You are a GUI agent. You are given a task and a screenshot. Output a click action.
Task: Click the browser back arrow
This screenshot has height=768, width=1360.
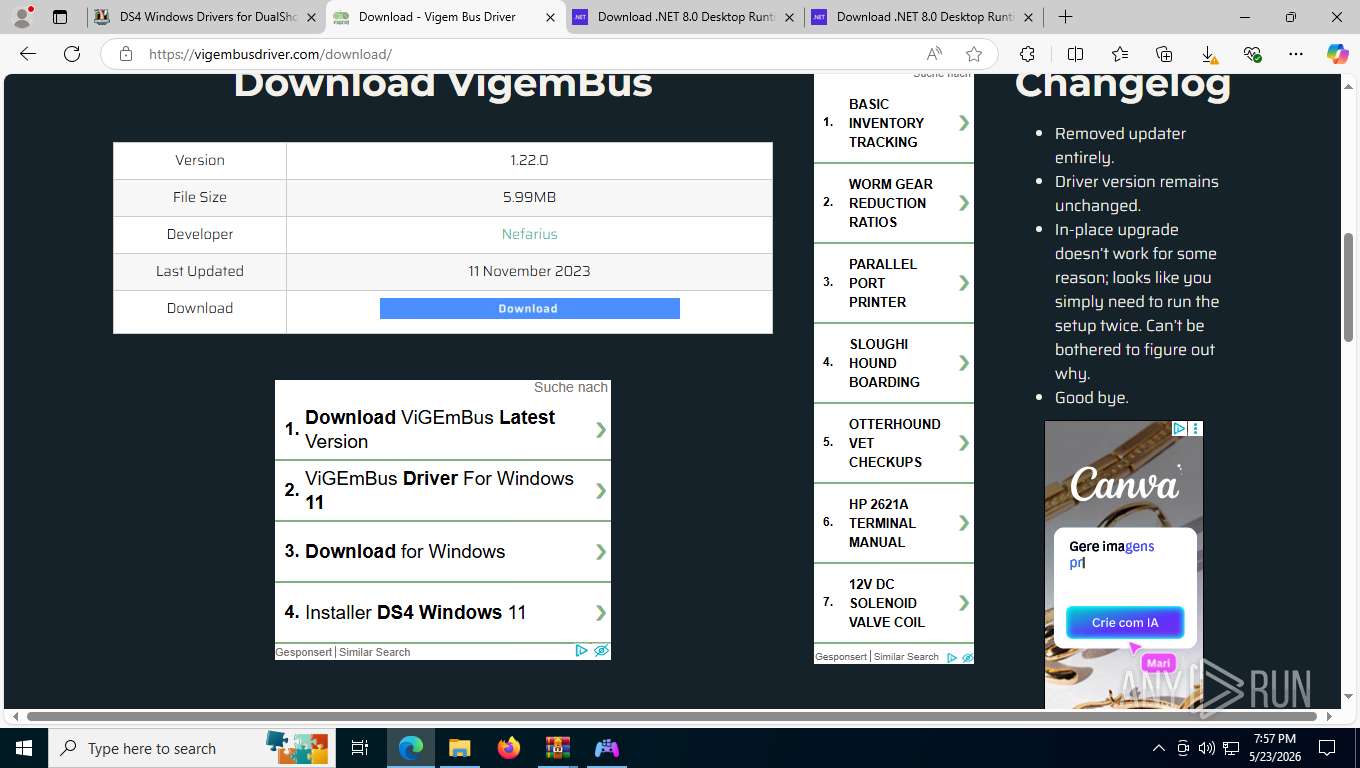click(28, 54)
